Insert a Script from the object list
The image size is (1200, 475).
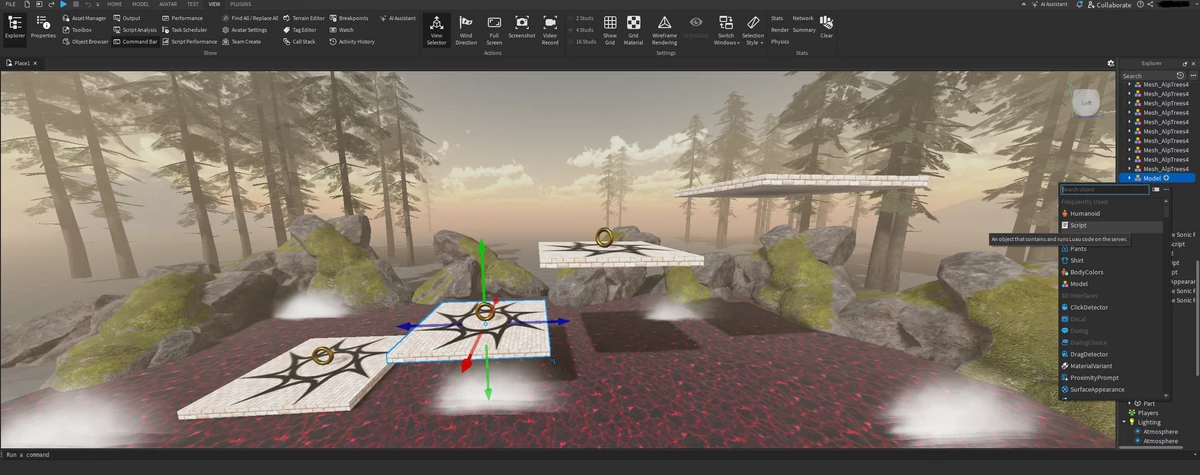(x=1078, y=226)
